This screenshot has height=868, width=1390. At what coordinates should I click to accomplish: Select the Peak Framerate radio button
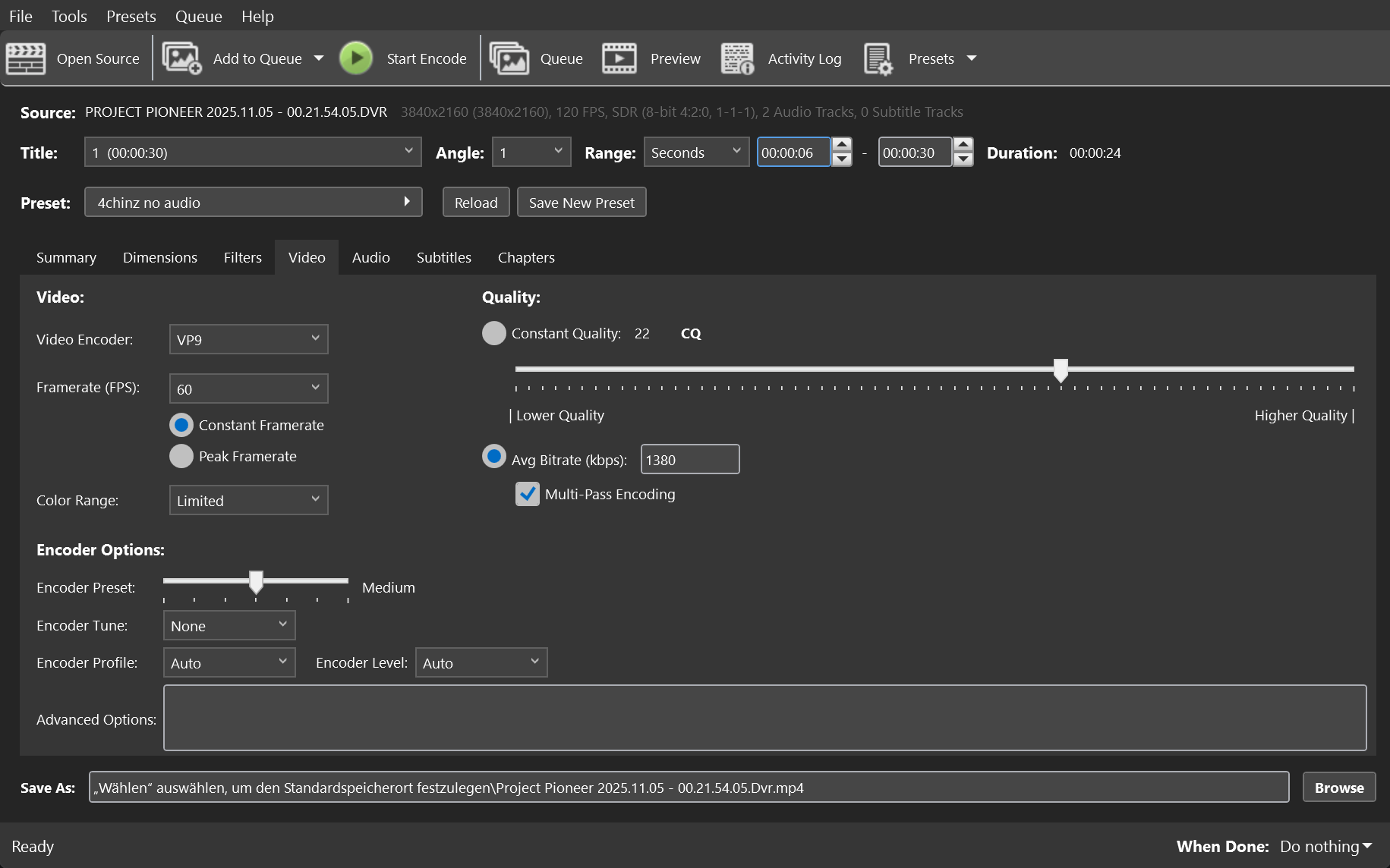click(x=181, y=456)
